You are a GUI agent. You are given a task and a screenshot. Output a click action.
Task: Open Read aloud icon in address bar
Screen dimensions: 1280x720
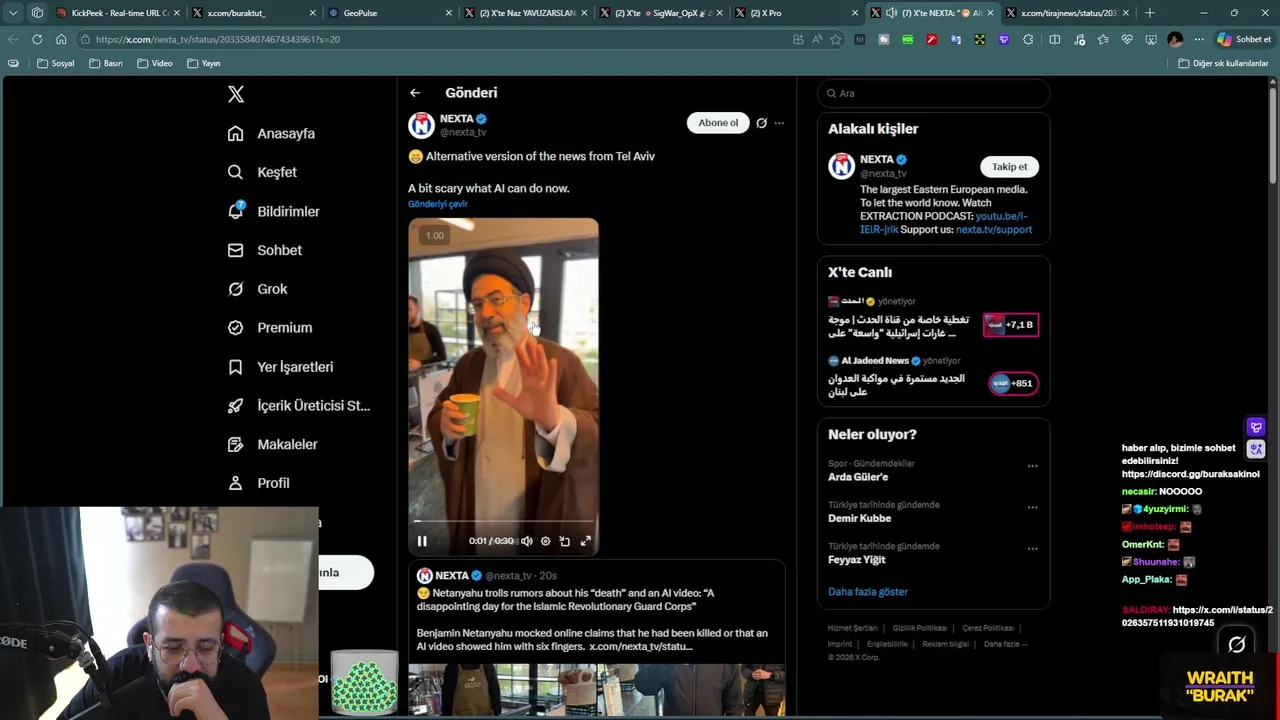pos(817,39)
